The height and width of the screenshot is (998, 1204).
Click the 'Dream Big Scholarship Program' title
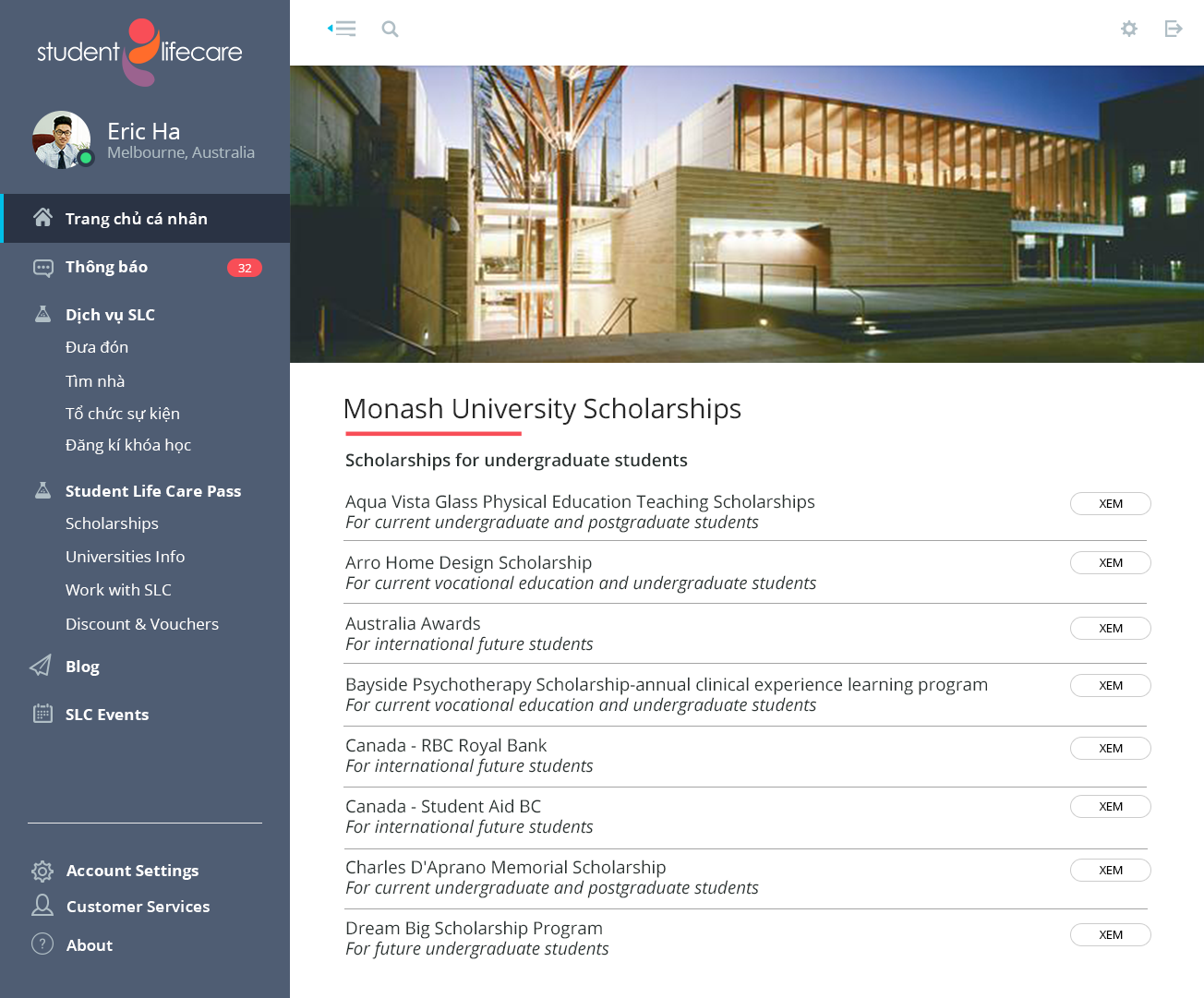point(474,928)
